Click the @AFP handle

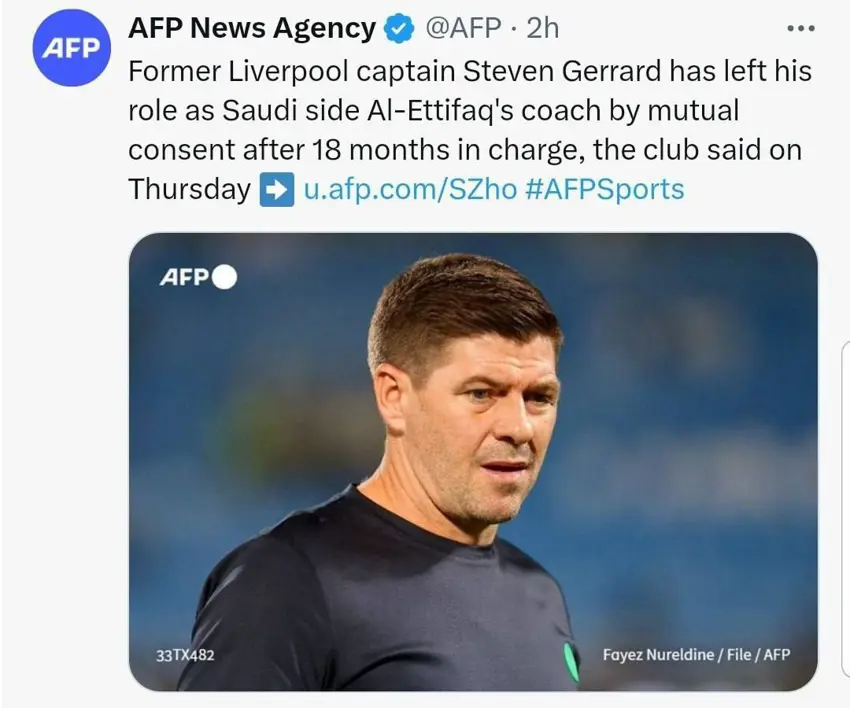click(462, 30)
